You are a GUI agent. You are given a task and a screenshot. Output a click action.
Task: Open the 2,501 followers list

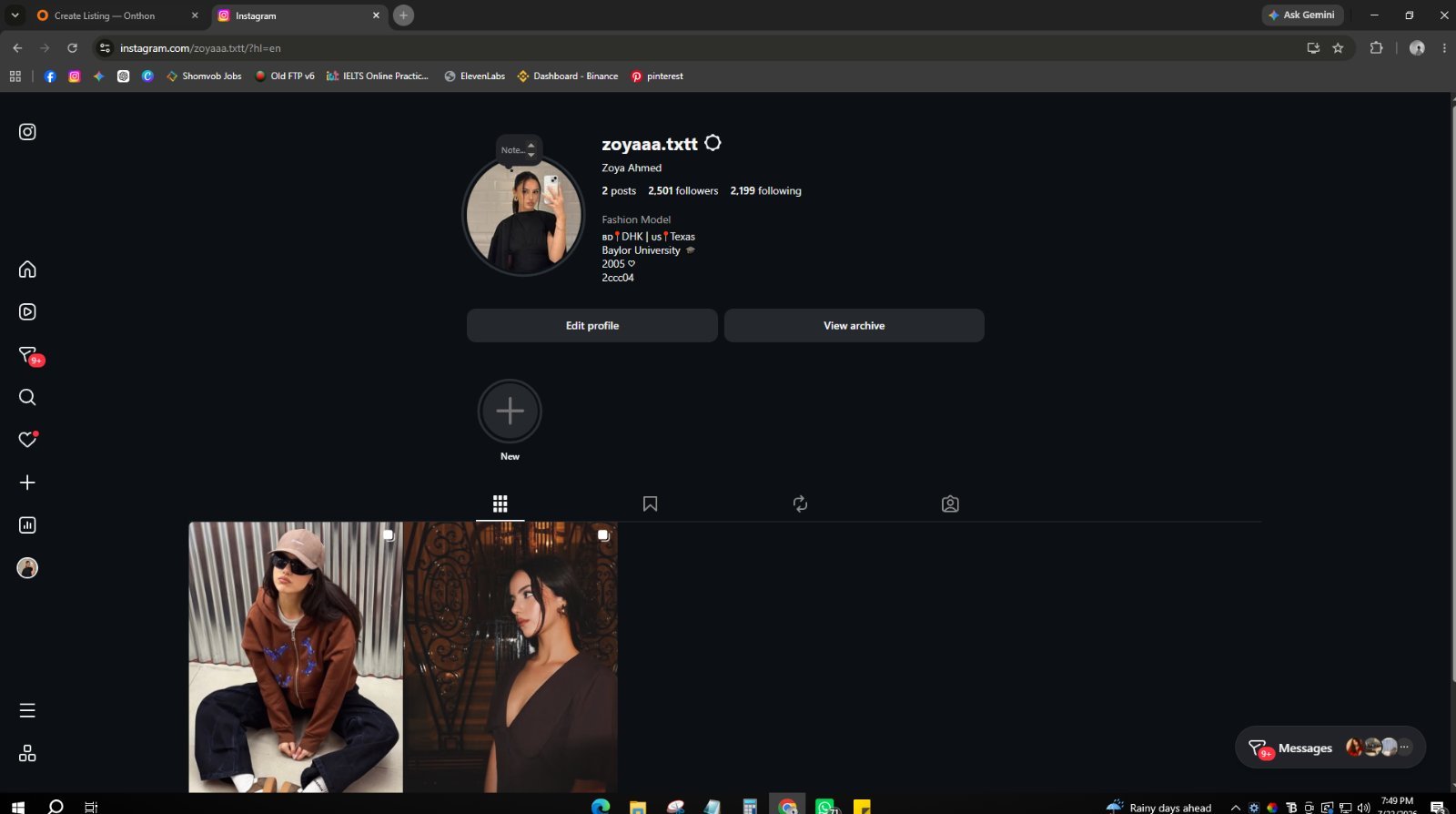tap(683, 191)
